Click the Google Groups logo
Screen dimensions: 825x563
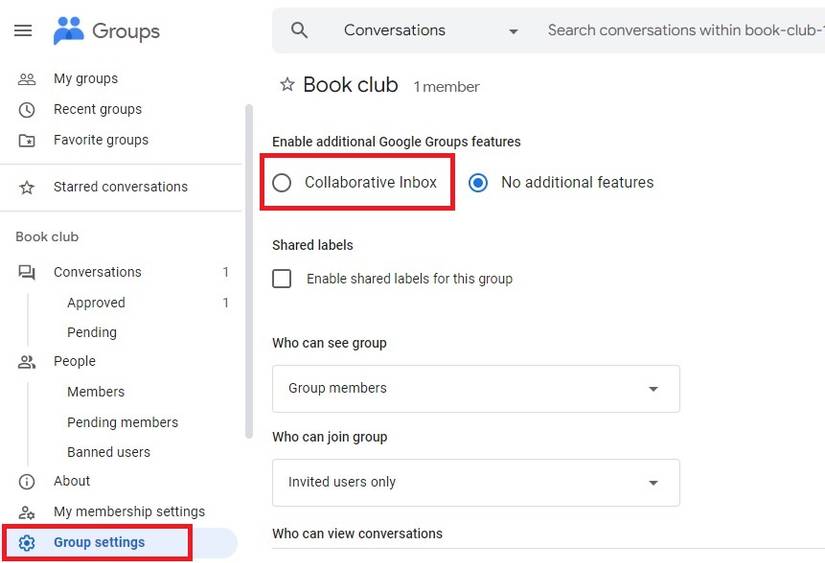click(69, 31)
